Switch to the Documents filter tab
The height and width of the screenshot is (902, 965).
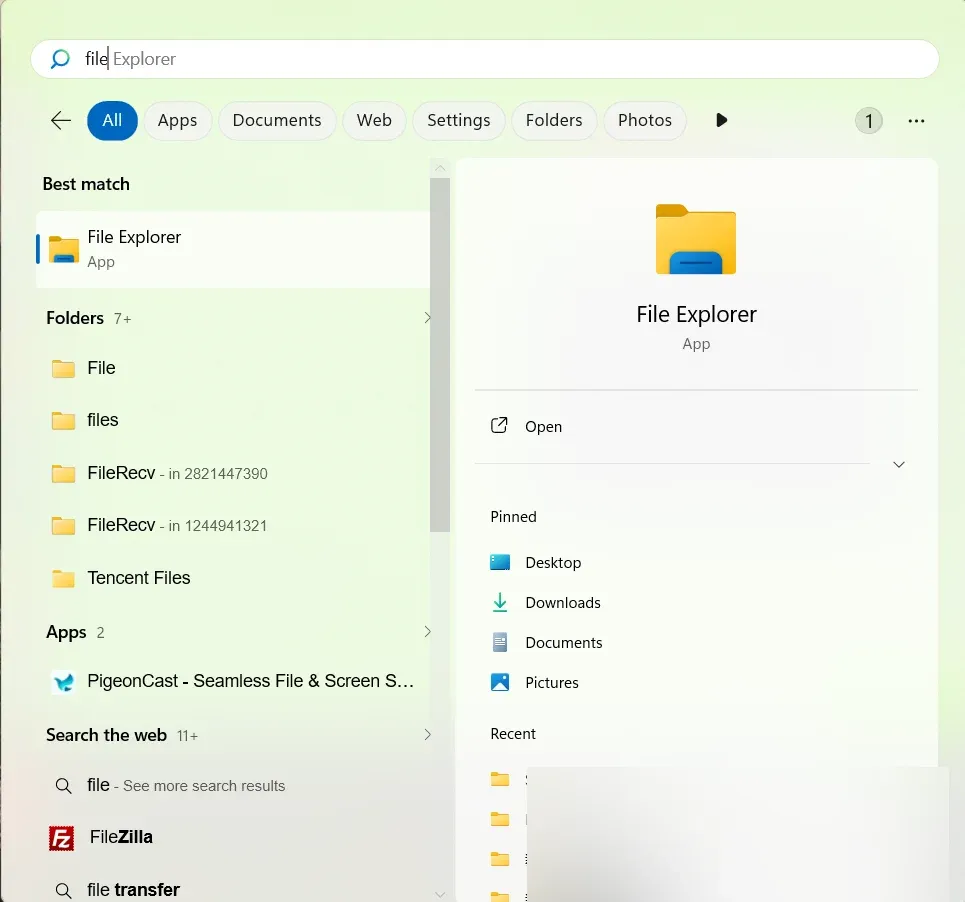point(277,121)
